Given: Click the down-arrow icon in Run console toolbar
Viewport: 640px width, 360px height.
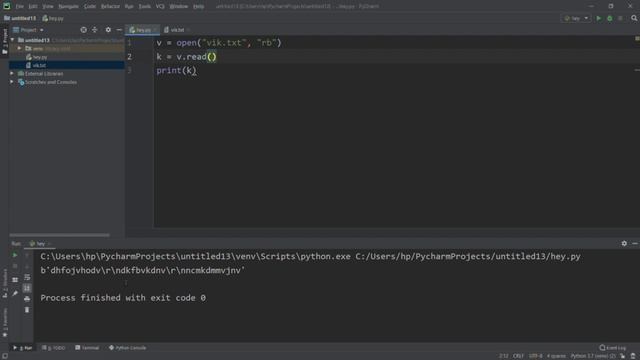Looking at the screenshot, I should 27,266.
